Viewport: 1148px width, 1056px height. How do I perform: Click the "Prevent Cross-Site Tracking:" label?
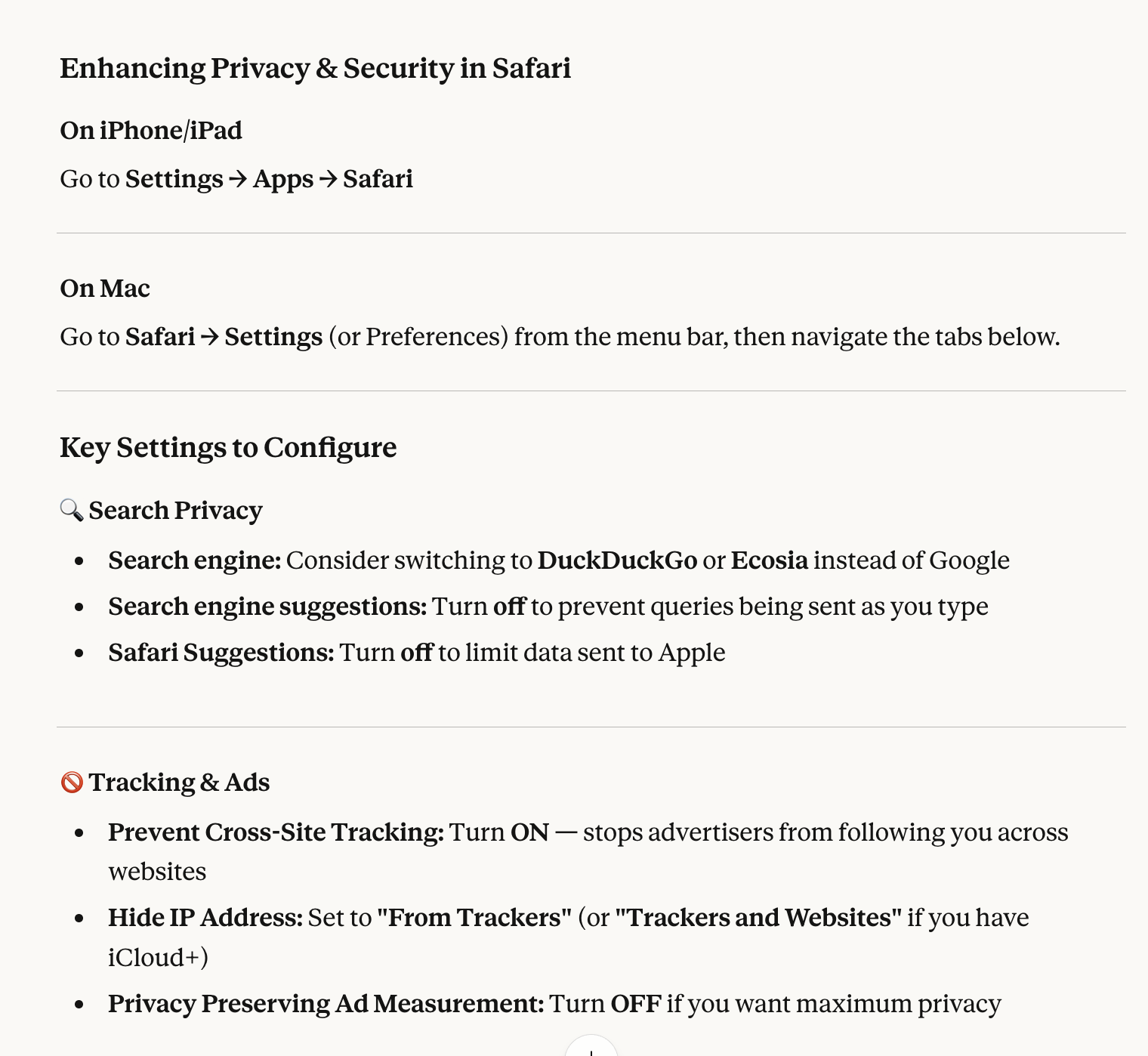[x=276, y=832]
